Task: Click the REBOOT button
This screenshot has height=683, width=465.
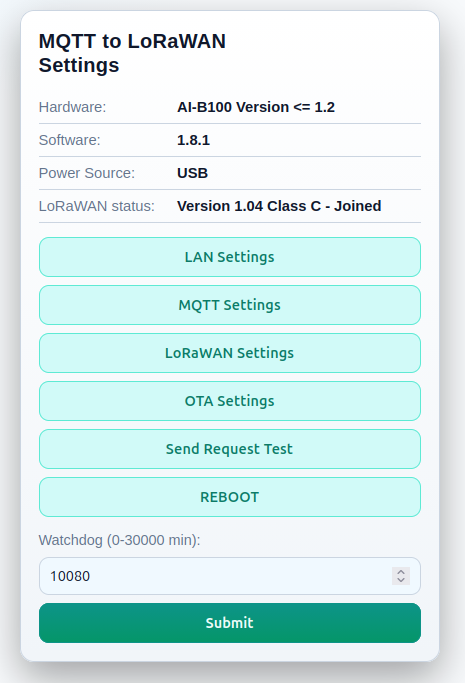Action: (230, 497)
